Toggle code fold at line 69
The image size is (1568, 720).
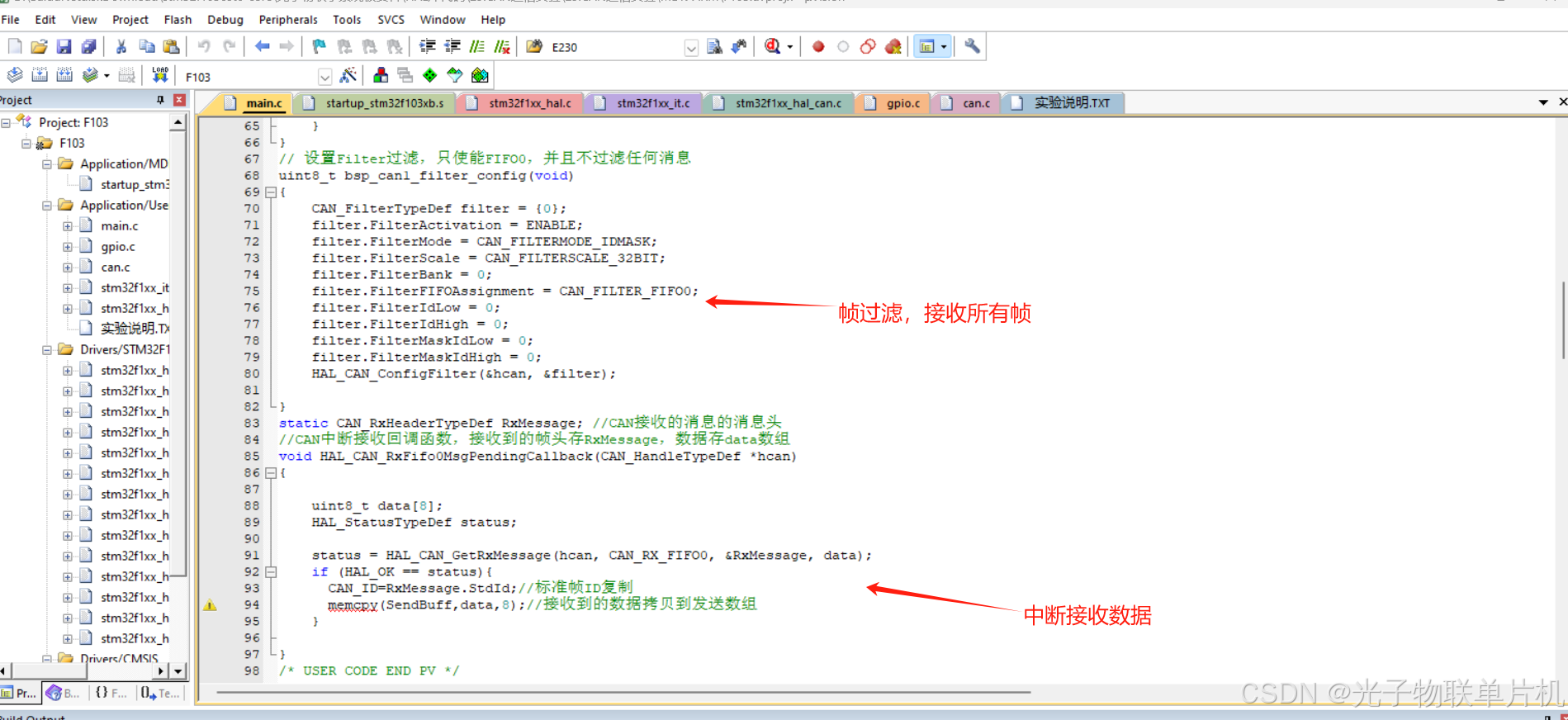[x=270, y=192]
